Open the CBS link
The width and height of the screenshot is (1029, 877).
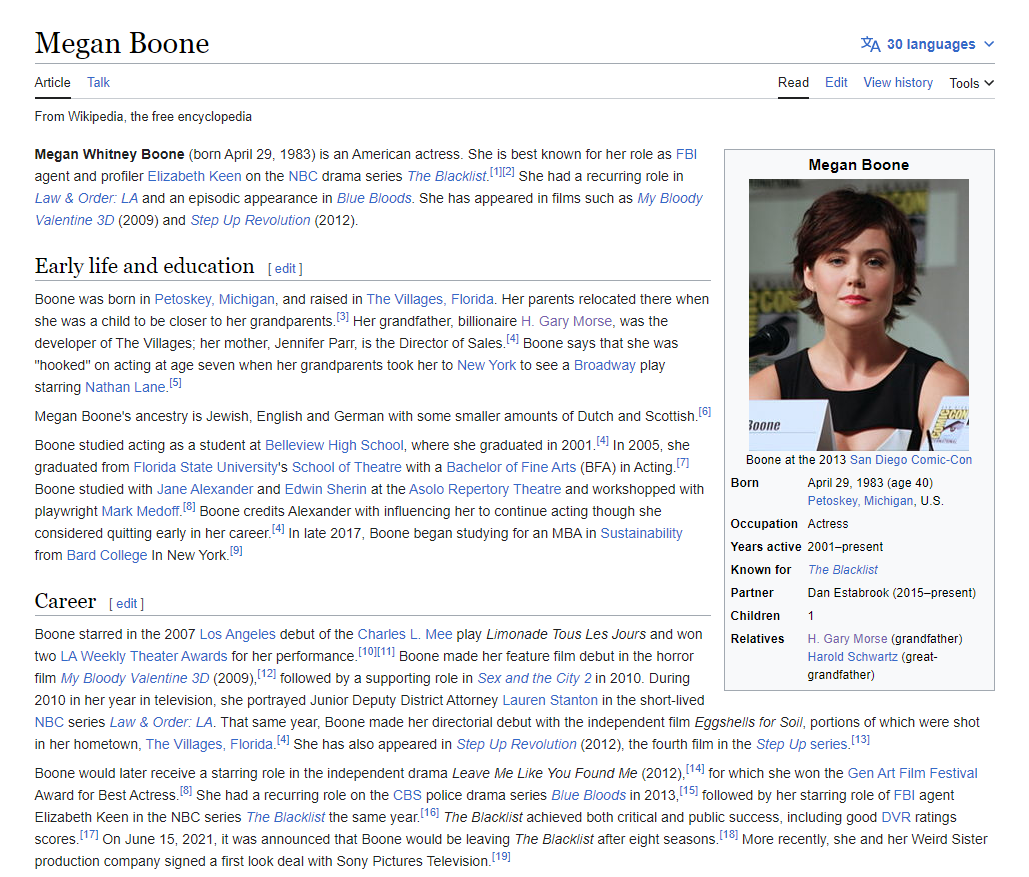tap(407, 796)
